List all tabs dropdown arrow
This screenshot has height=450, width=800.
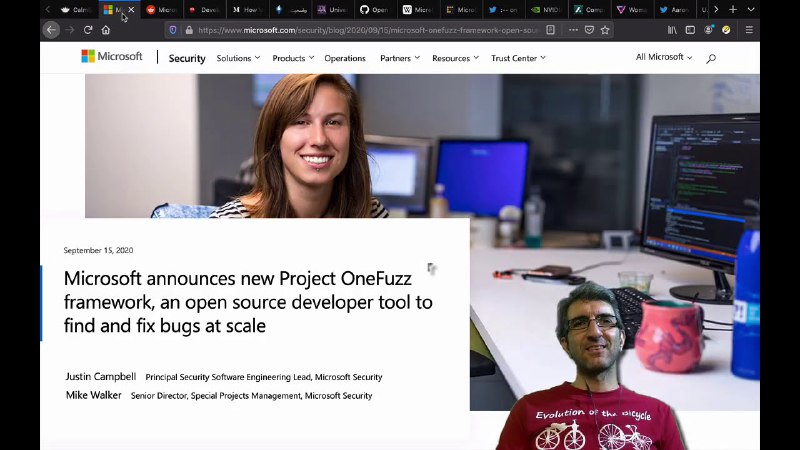(751, 9)
